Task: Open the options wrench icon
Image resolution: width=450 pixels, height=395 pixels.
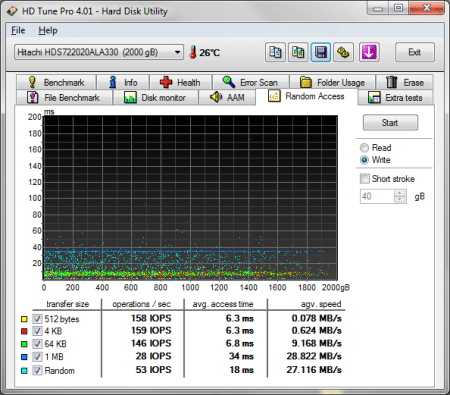Action: click(x=343, y=52)
